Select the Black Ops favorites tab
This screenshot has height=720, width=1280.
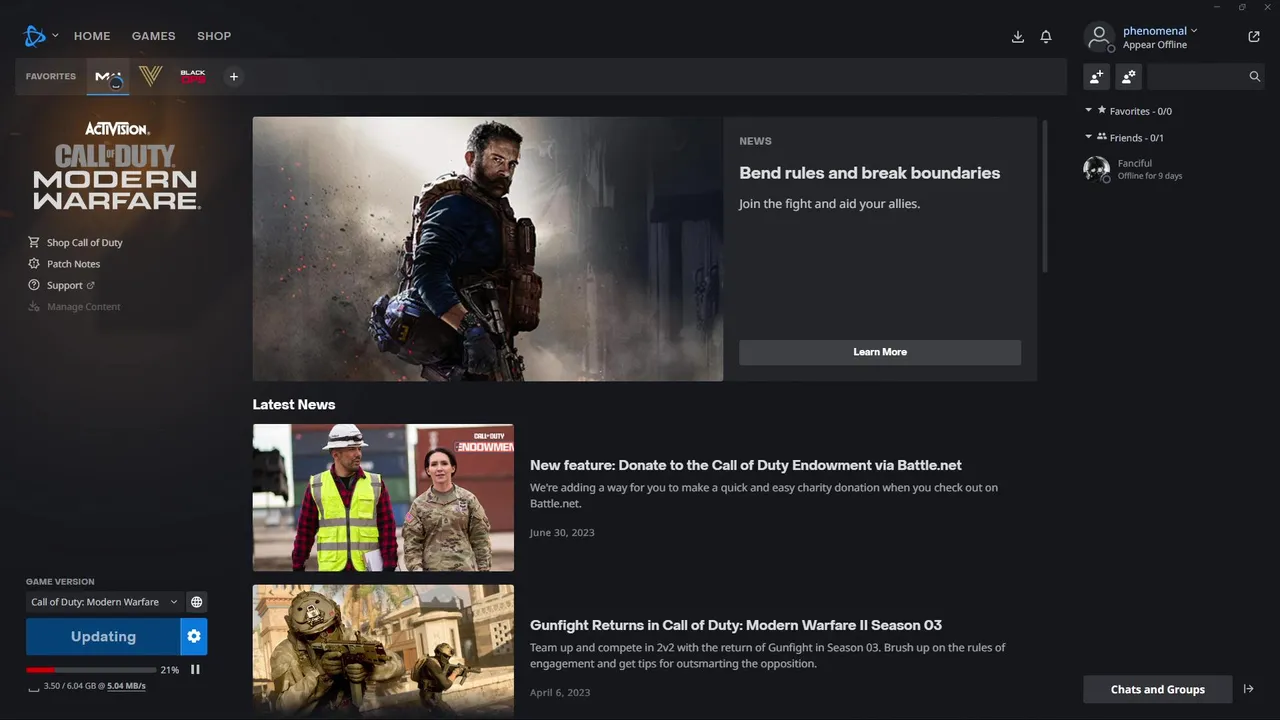point(193,76)
